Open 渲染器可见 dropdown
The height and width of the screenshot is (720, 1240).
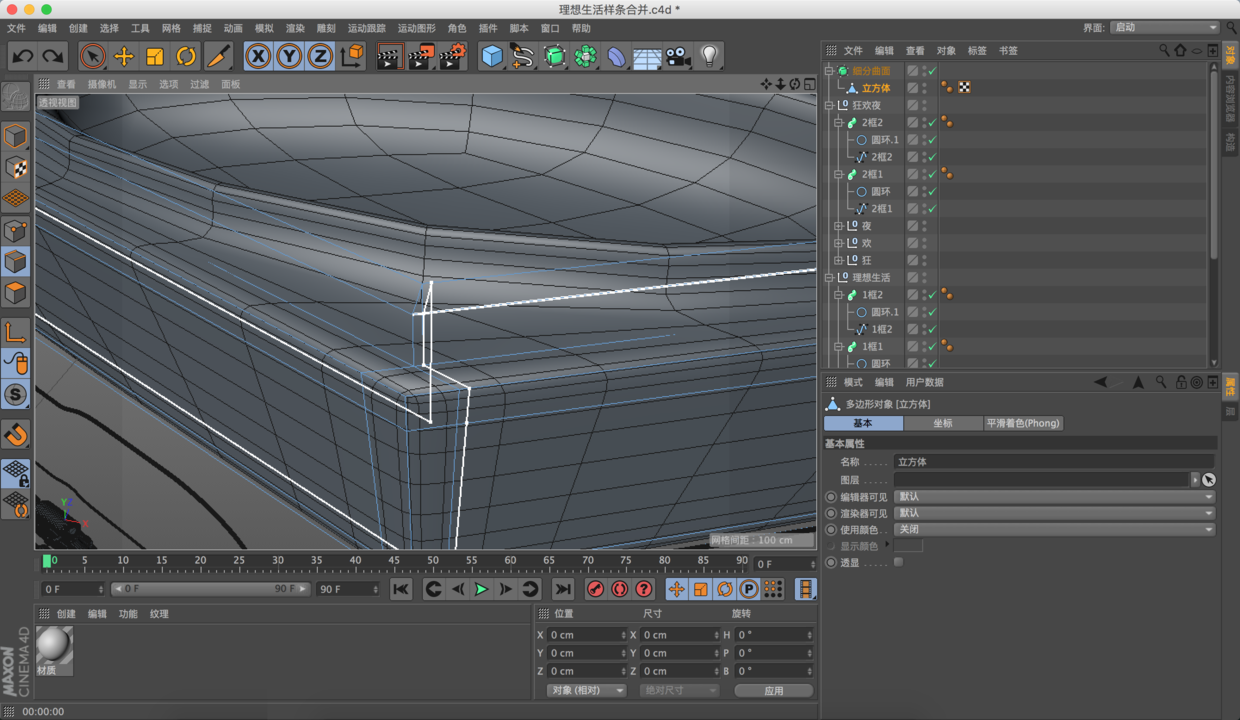tap(1055, 513)
